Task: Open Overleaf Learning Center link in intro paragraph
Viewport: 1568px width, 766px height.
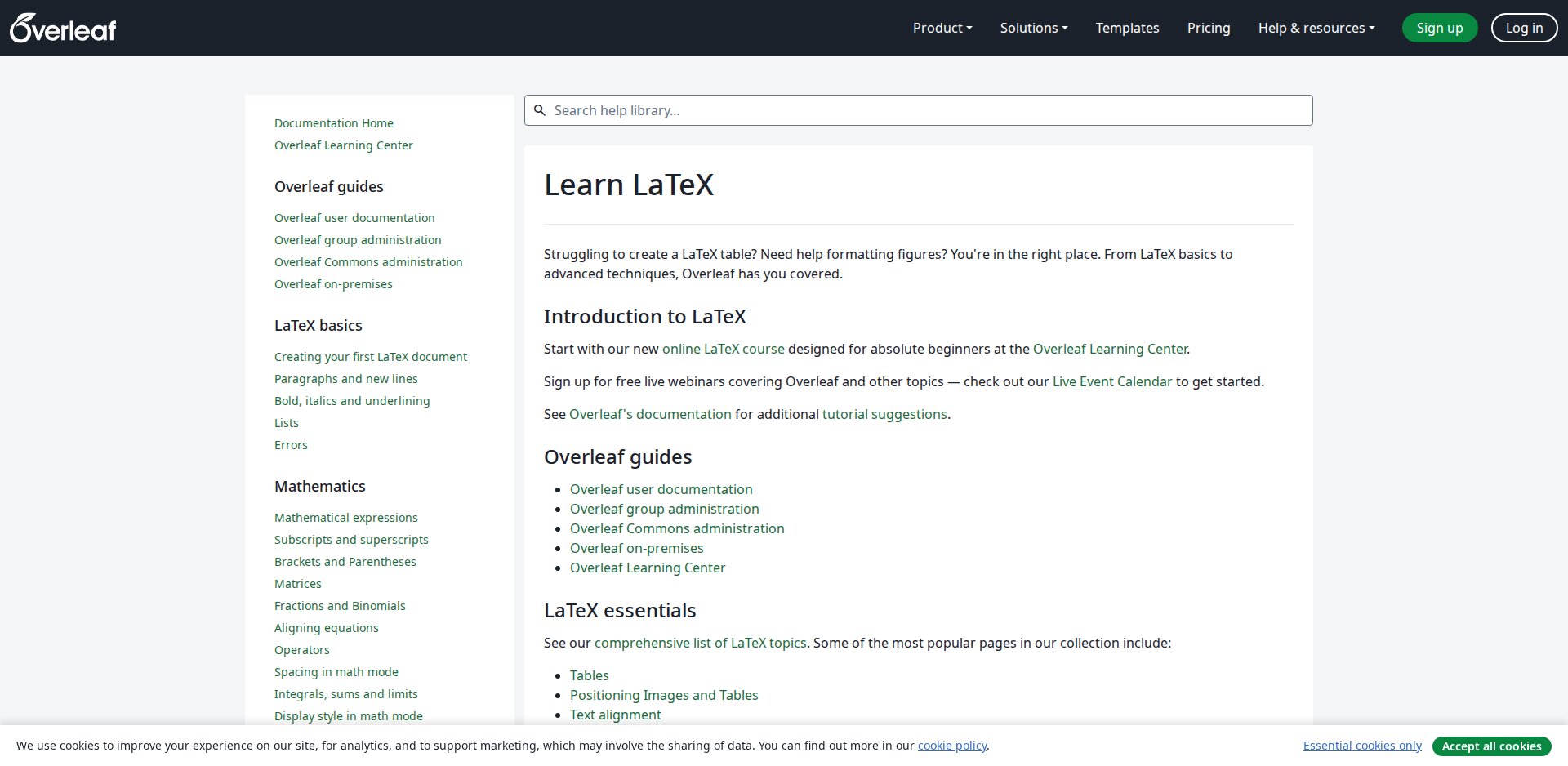Action: (x=1110, y=349)
